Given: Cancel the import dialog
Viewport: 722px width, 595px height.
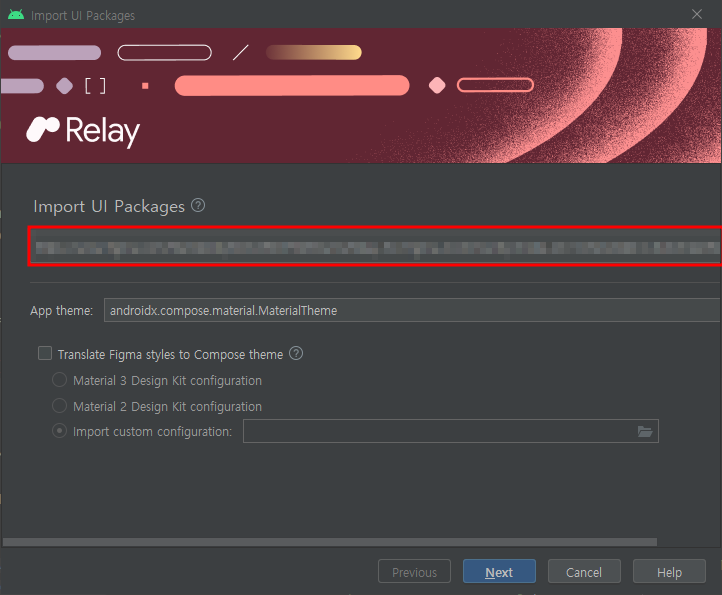Looking at the screenshot, I should pyautogui.click(x=584, y=572).
